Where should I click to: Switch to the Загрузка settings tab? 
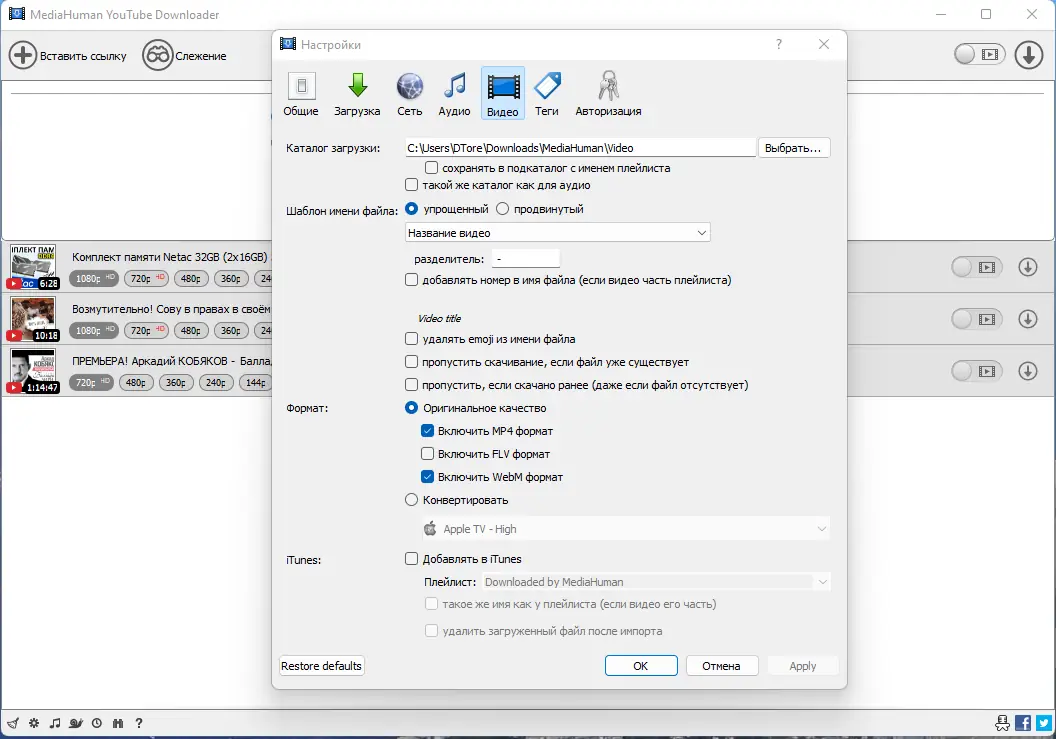357,94
